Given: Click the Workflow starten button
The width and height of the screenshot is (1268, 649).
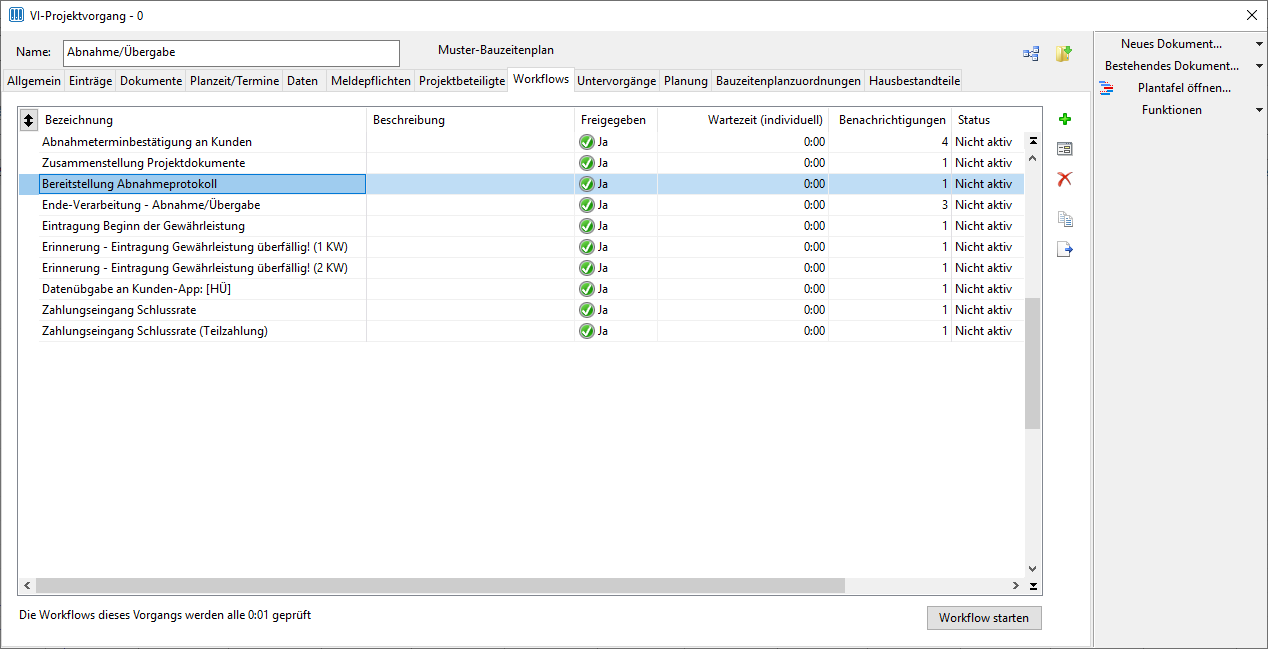Looking at the screenshot, I should (x=984, y=618).
